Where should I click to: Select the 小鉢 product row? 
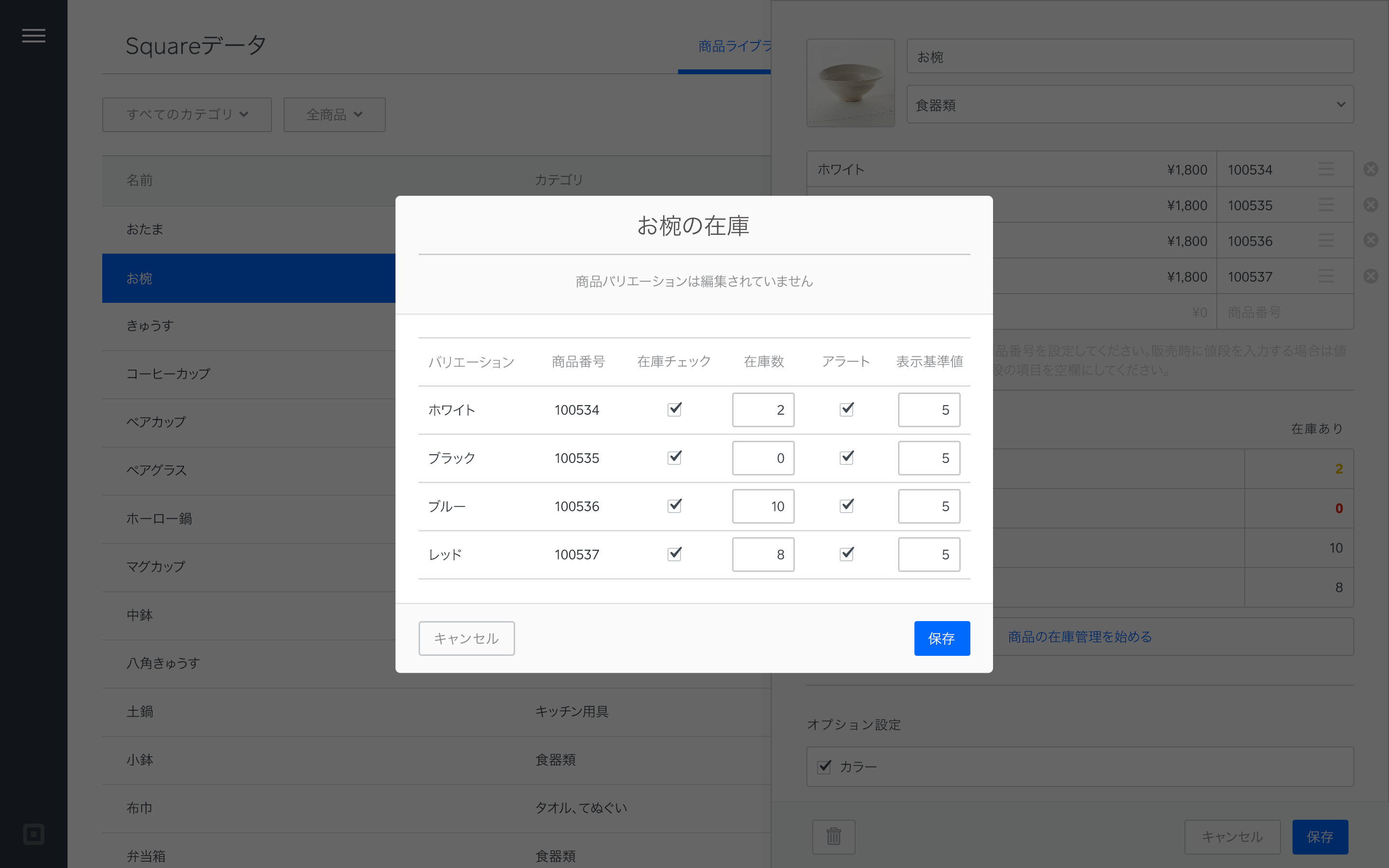coord(436,759)
